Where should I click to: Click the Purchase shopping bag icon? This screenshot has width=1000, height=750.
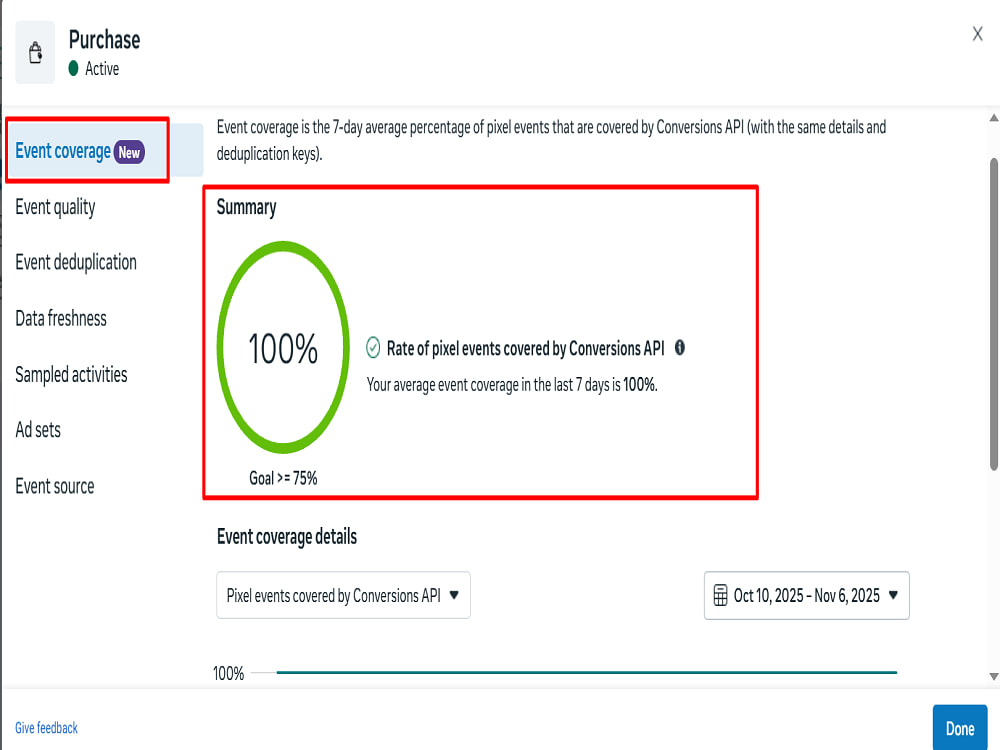[x=35, y=52]
